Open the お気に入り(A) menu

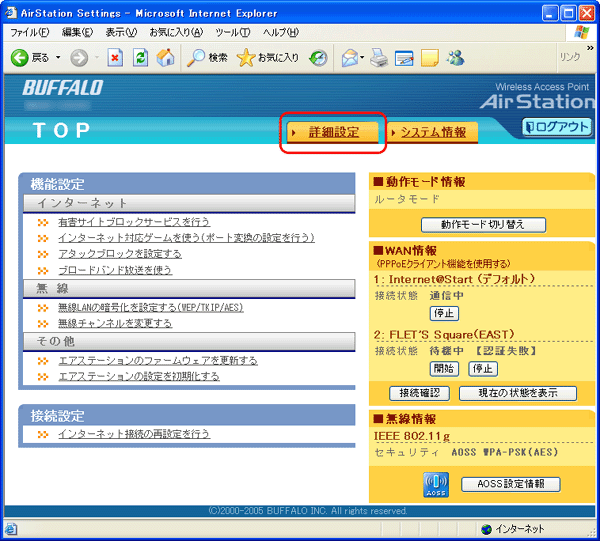pos(176,33)
